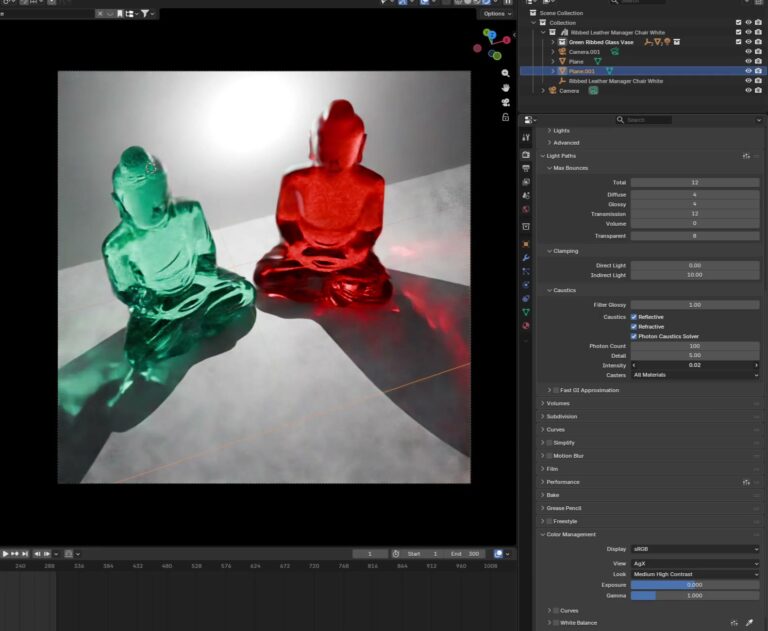Open the Scene properties tab
This screenshot has height=631, width=768.
(x=526, y=195)
